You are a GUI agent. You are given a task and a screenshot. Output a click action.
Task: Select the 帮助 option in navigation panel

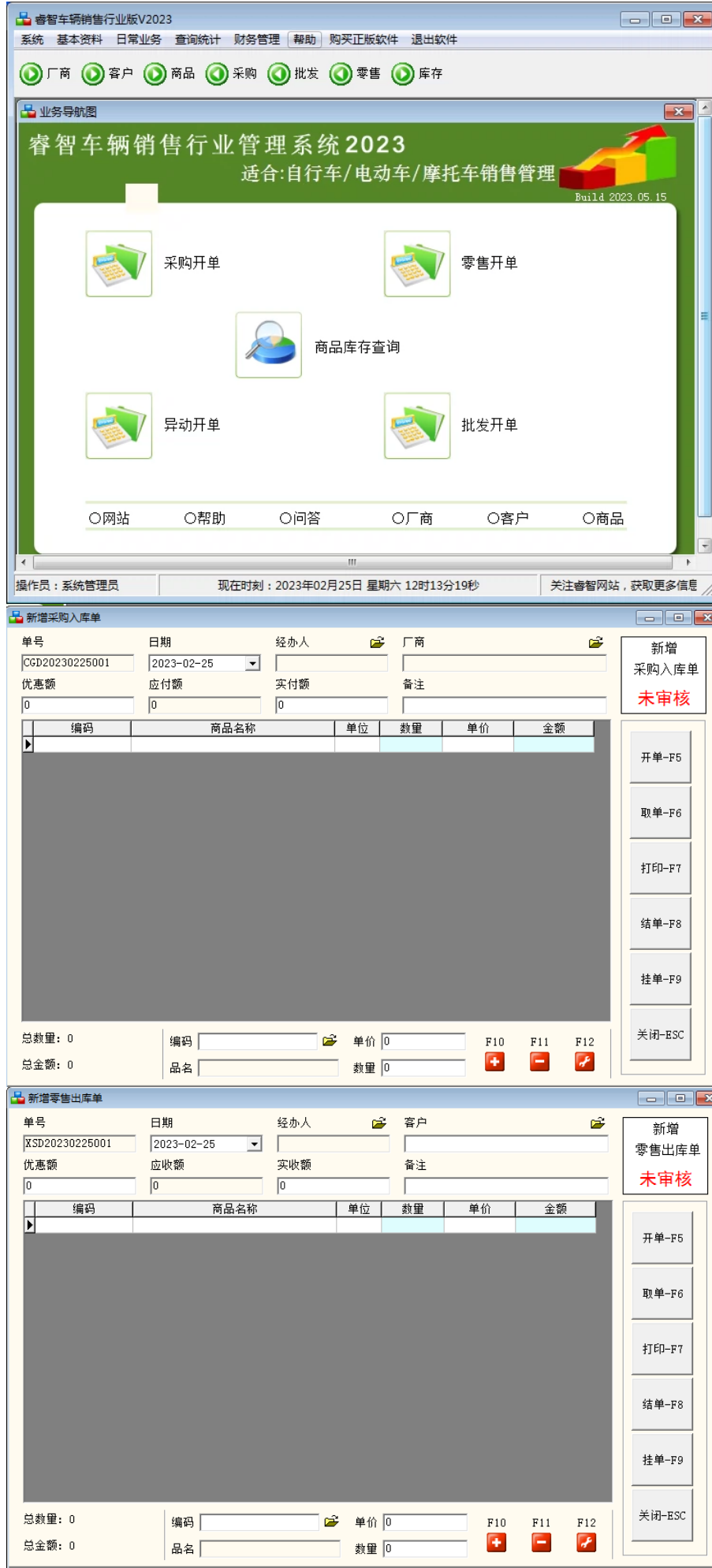point(205,518)
